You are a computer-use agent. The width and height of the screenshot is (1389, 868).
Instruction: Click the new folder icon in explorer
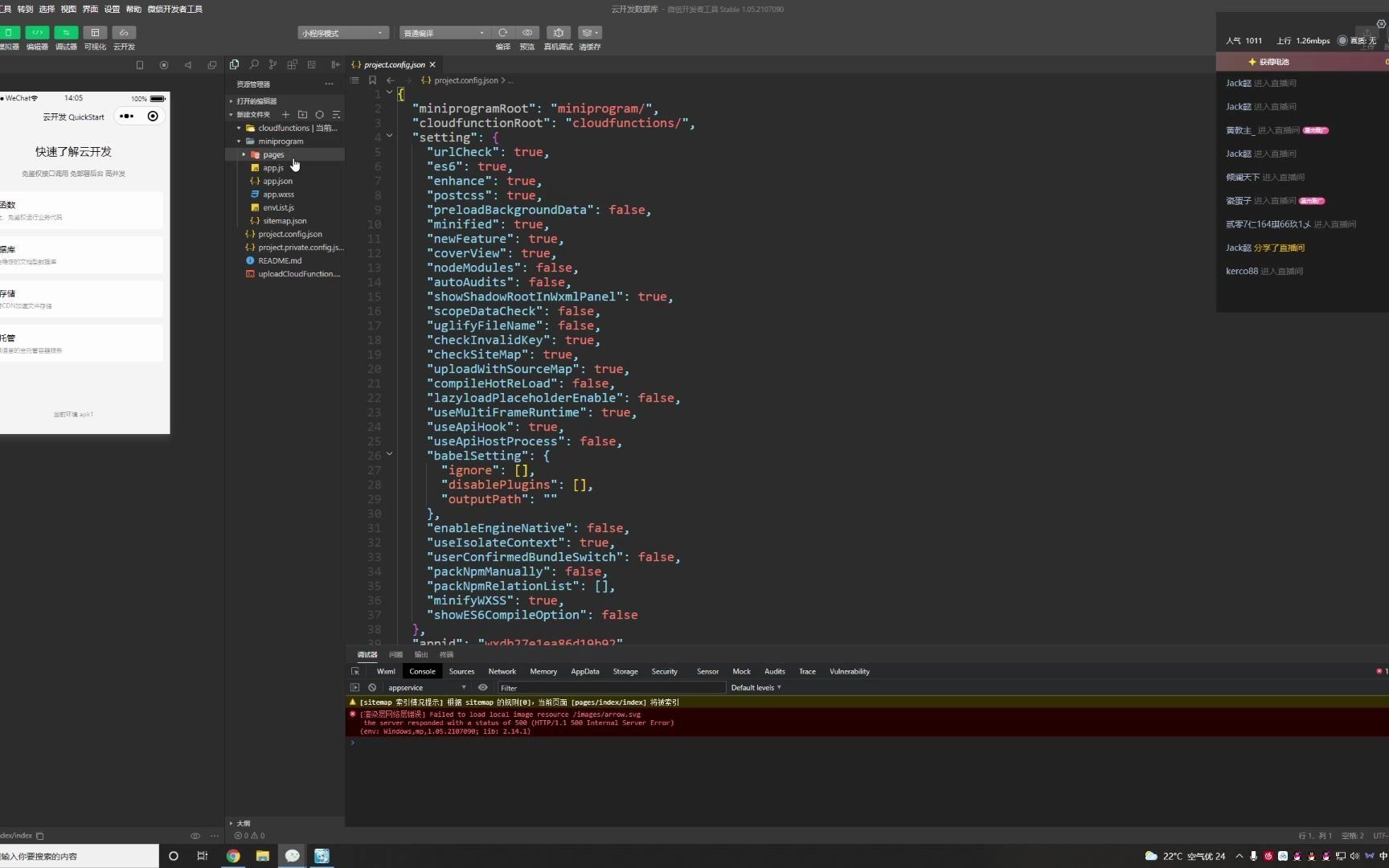click(x=302, y=114)
